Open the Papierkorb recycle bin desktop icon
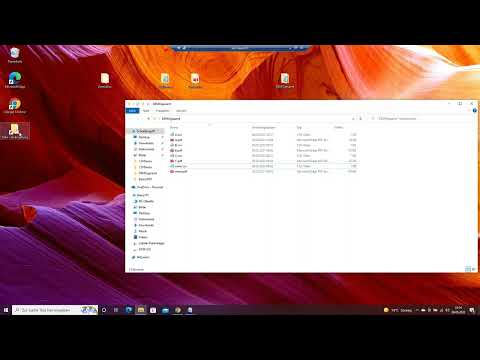 click(15, 55)
